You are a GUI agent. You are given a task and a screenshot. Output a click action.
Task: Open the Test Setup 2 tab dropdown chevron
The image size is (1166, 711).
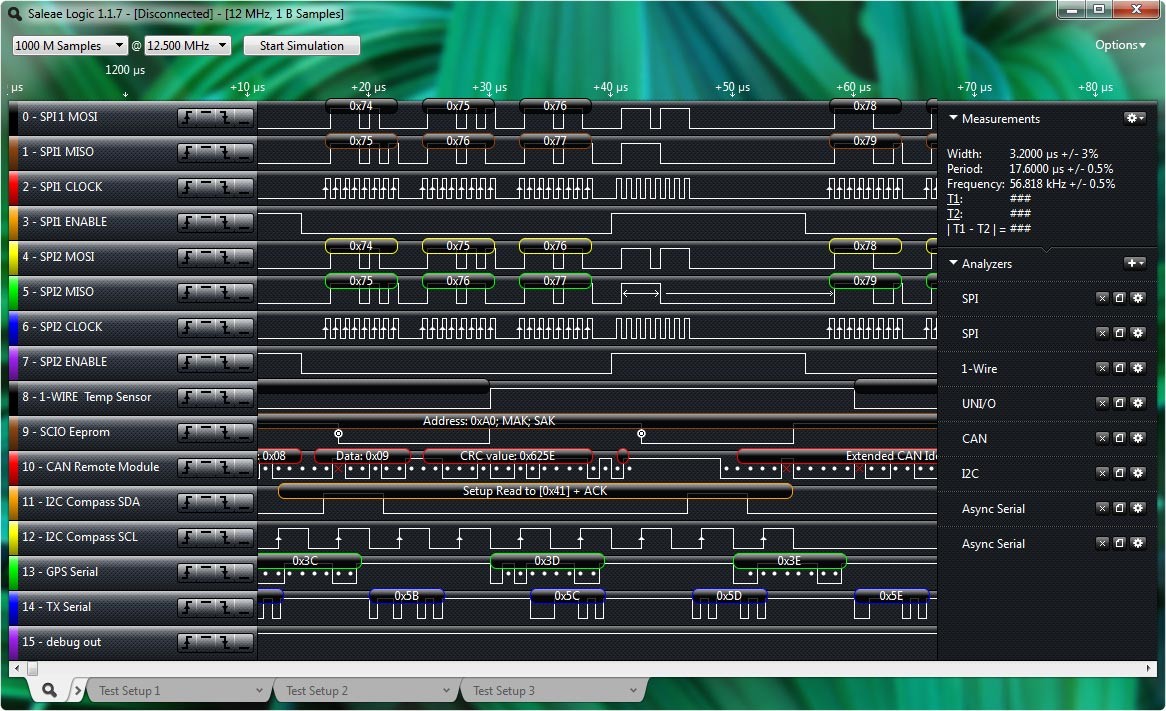(446, 691)
